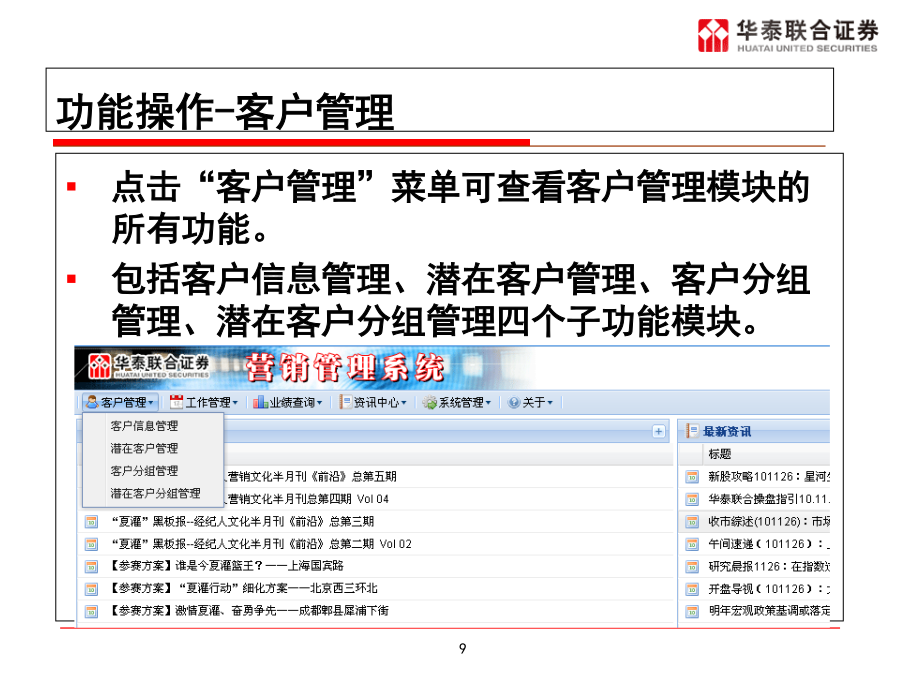
Task: Open the 明年宏观政策基调 news item
Action: pyautogui.click(x=769, y=611)
